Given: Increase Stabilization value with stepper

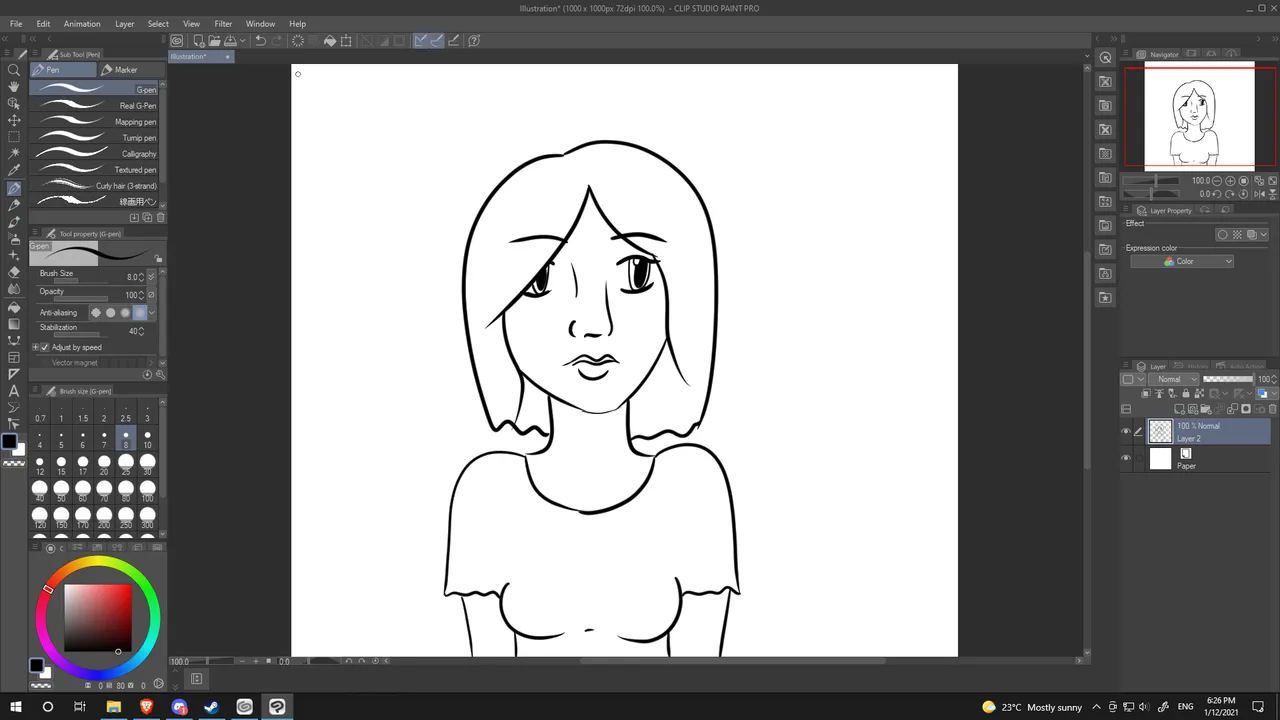Looking at the screenshot, I should (x=141, y=329).
